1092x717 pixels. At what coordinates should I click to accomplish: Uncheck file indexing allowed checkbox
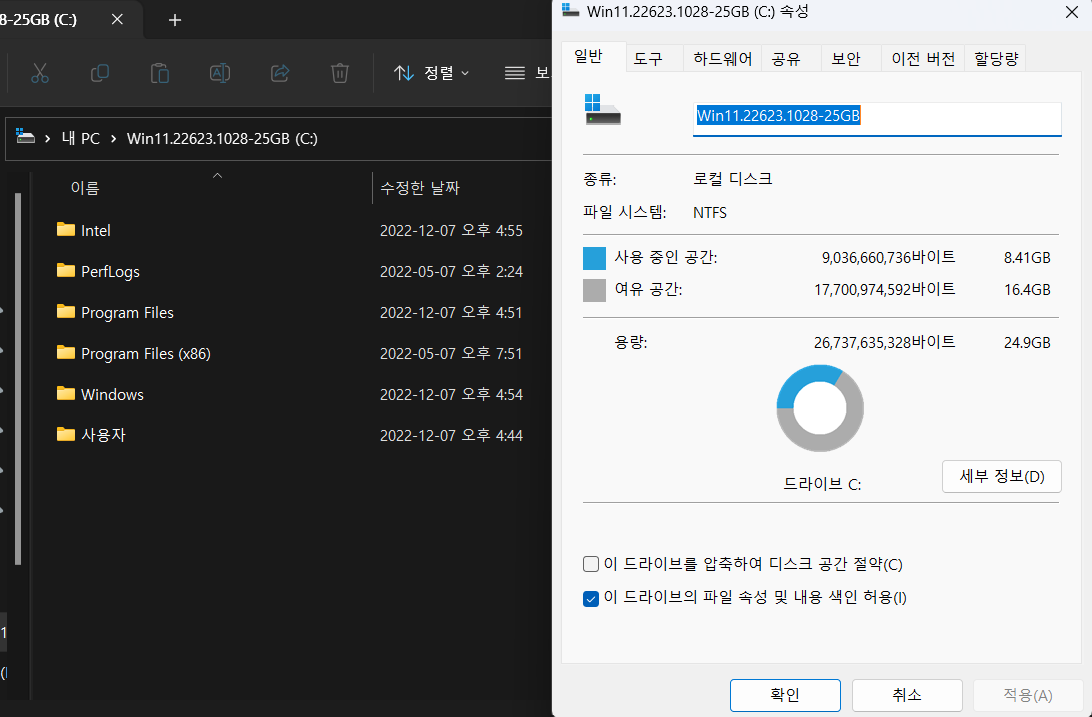coord(591,598)
